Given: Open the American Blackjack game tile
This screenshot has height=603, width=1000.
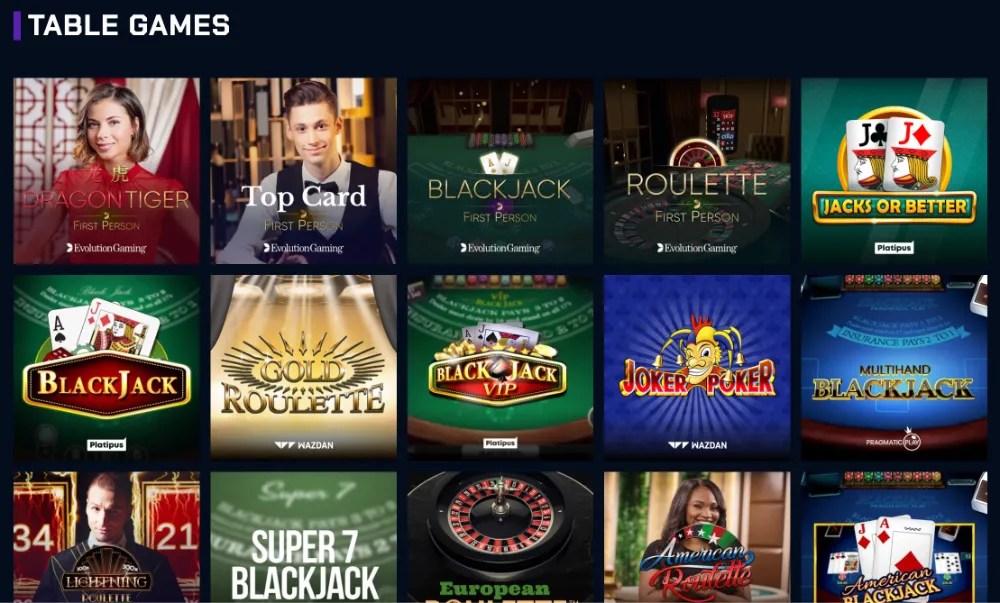Looking at the screenshot, I should point(894,537).
